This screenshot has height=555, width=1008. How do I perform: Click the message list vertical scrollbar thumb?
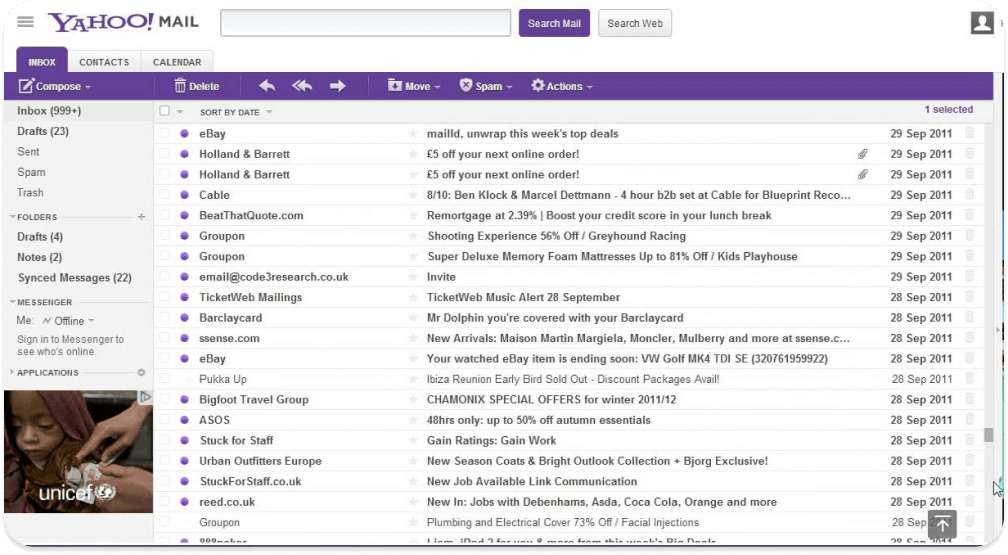point(988,435)
